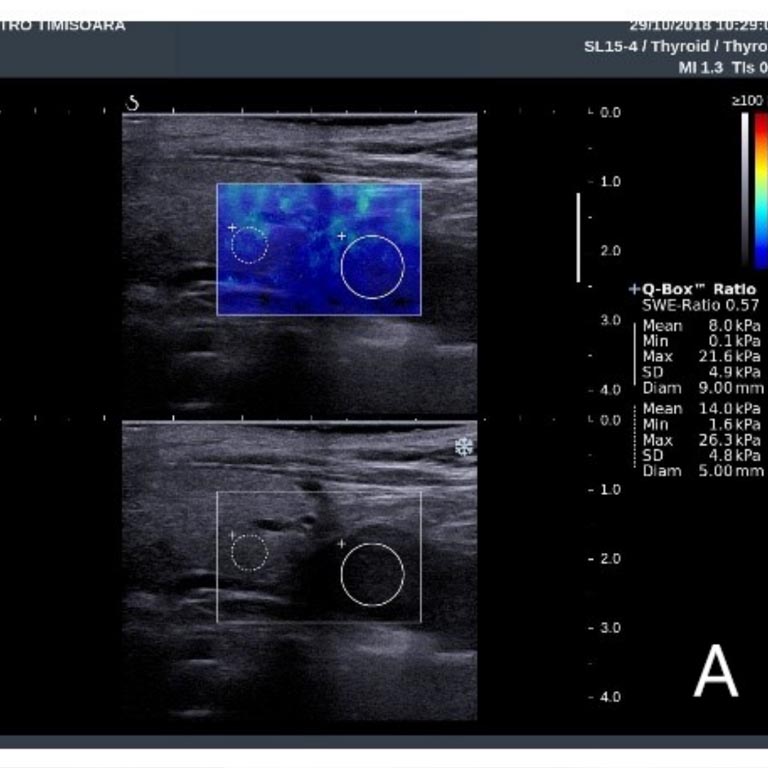Click the plus icon beside Q-Box Ratio

[x=634, y=288]
